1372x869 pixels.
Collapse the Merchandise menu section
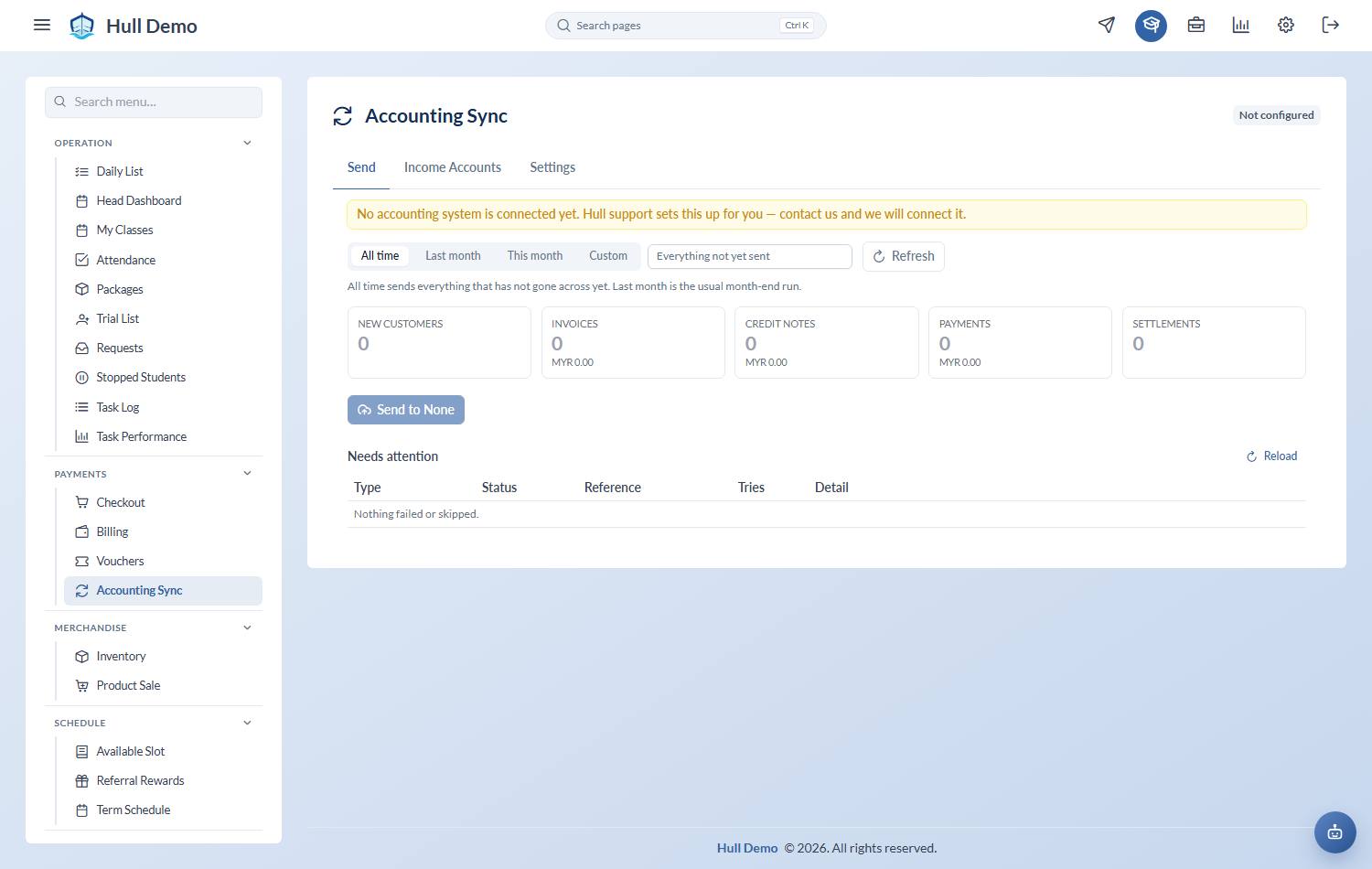247,628
